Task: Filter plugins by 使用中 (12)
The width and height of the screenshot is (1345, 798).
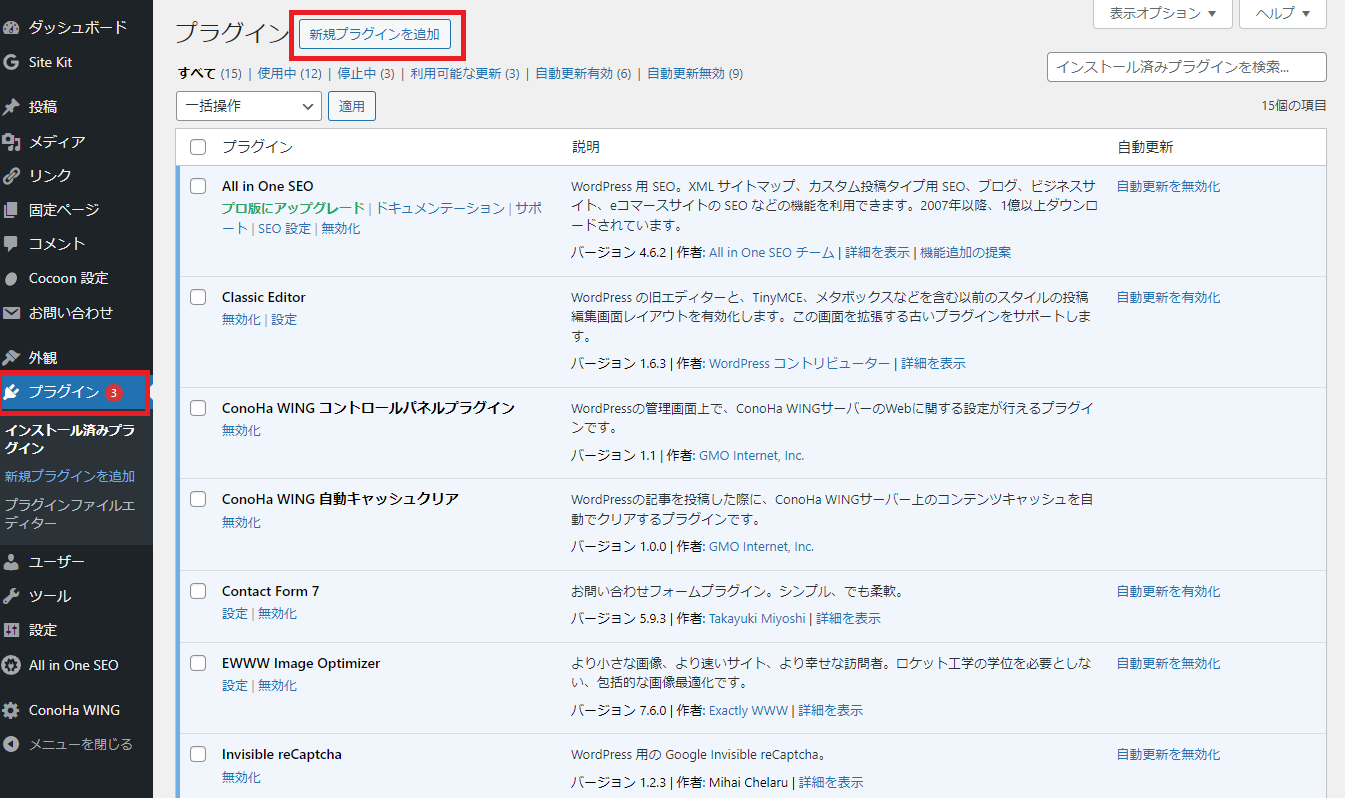Action: click(290, 74)
